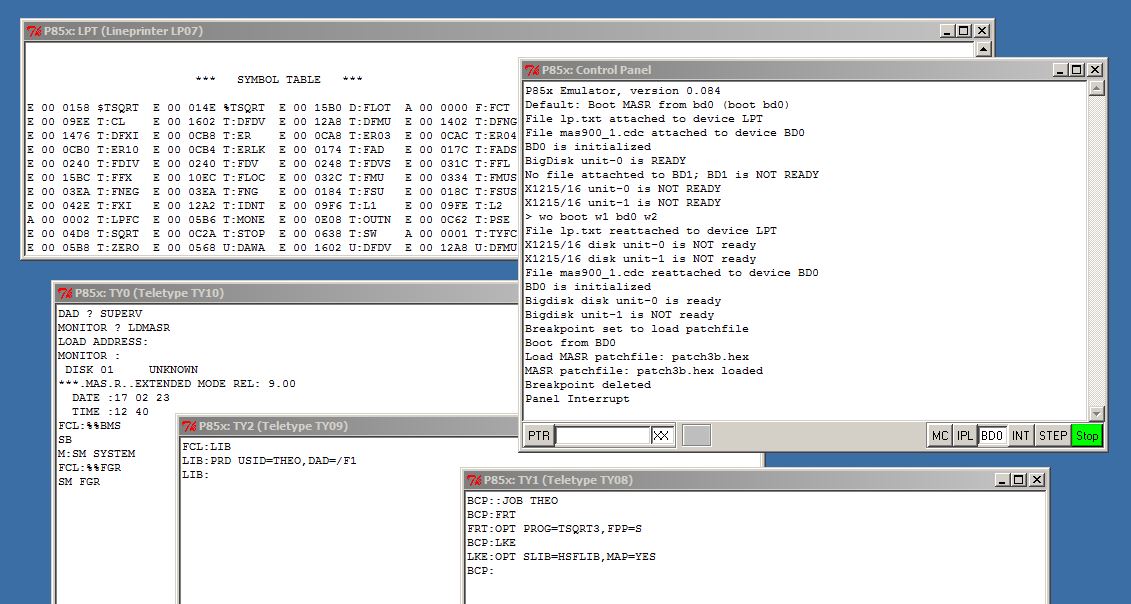1131x604 pixels.
Task: Click the Tk feather icon of LPT window
Action: (33, 31)
